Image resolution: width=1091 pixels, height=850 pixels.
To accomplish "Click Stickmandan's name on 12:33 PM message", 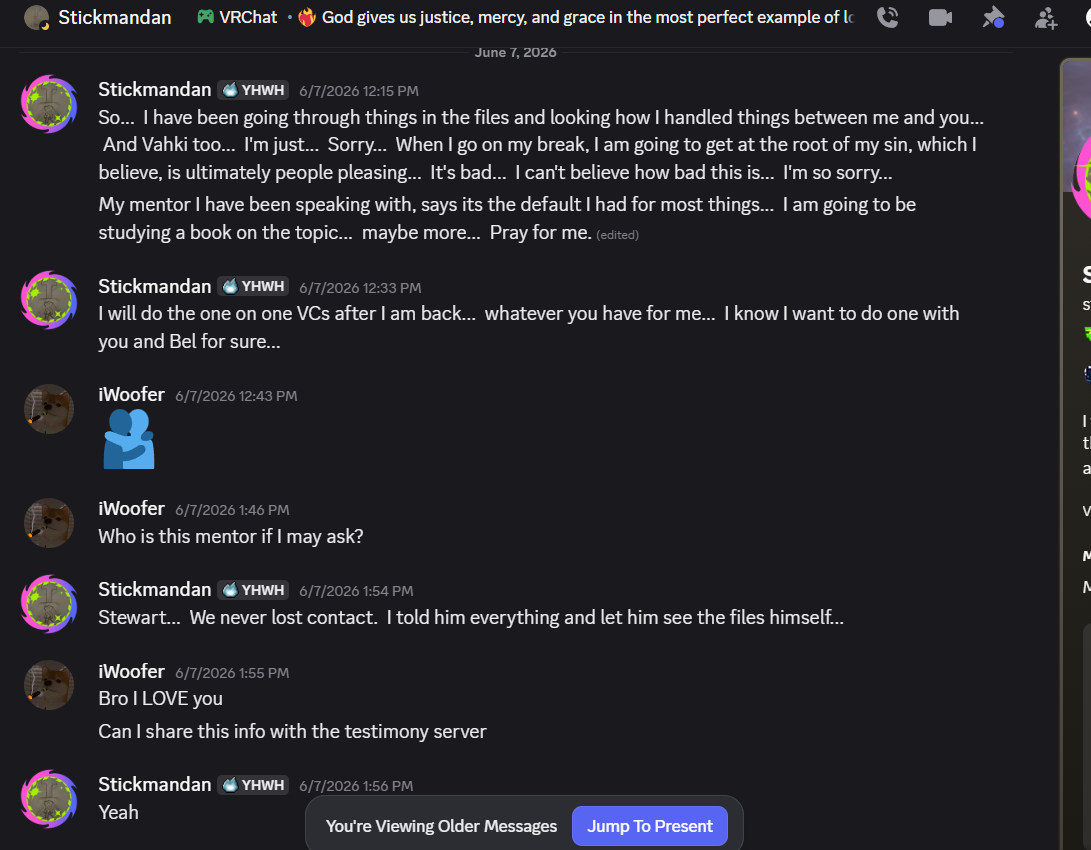I will tap(154, 286).
